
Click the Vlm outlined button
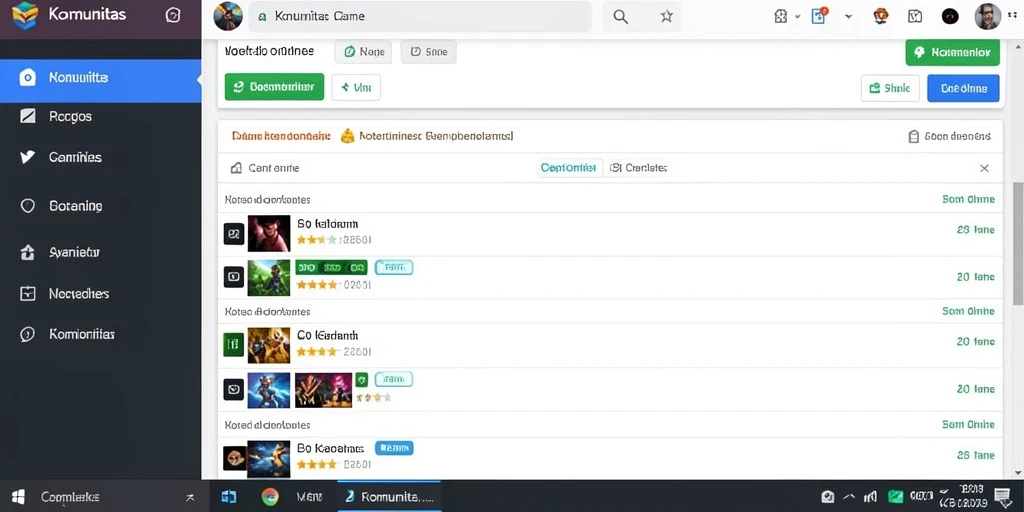[356, 87]
